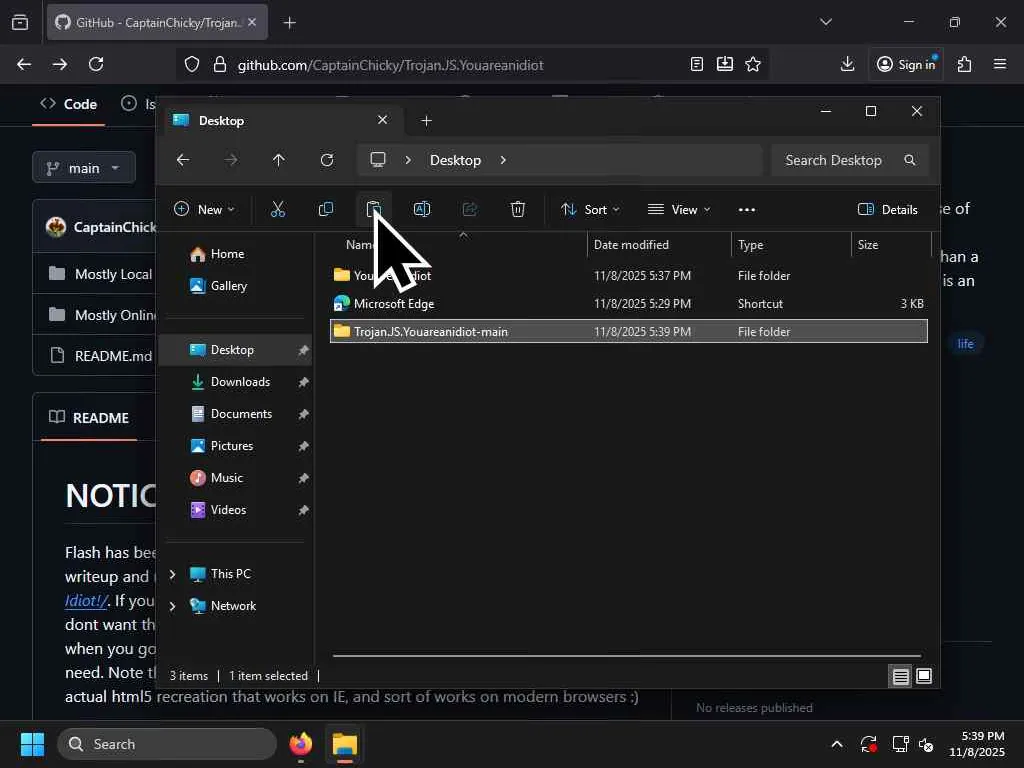This screenshot has width=1024, height=768.
Task: Sort by Size column header
Action: click(x=891, y=245)
